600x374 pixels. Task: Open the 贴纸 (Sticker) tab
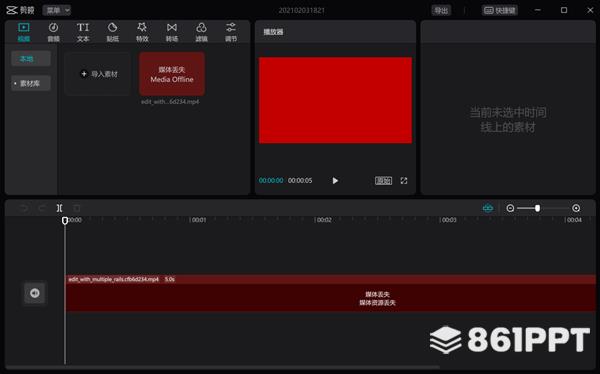click(112, 32)
